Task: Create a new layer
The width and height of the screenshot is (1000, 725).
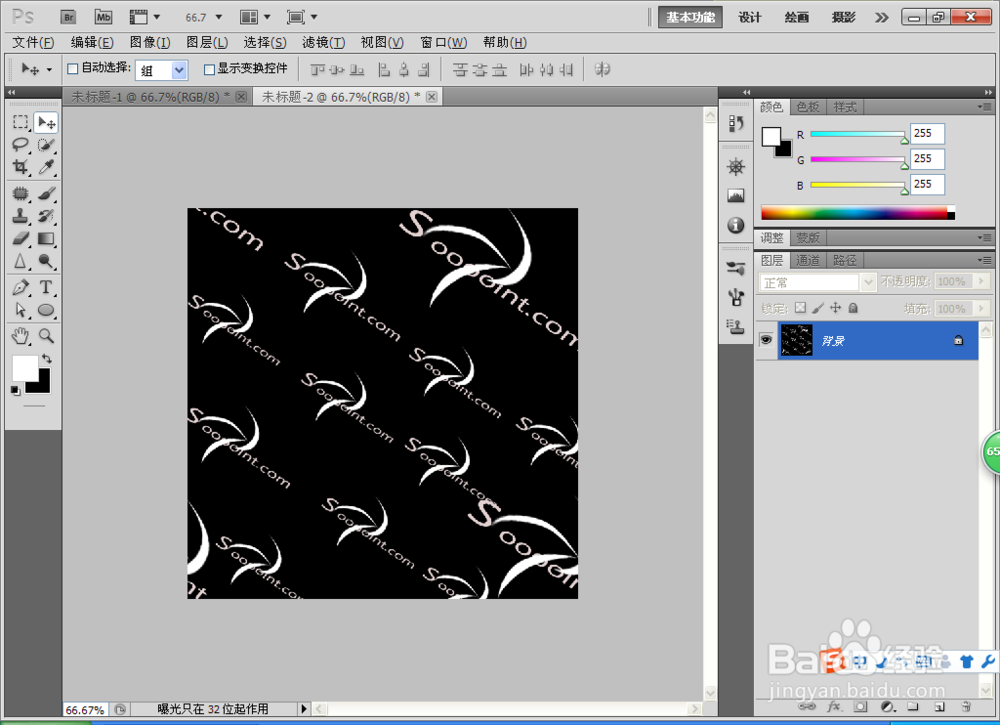Action: coord(939,707)
